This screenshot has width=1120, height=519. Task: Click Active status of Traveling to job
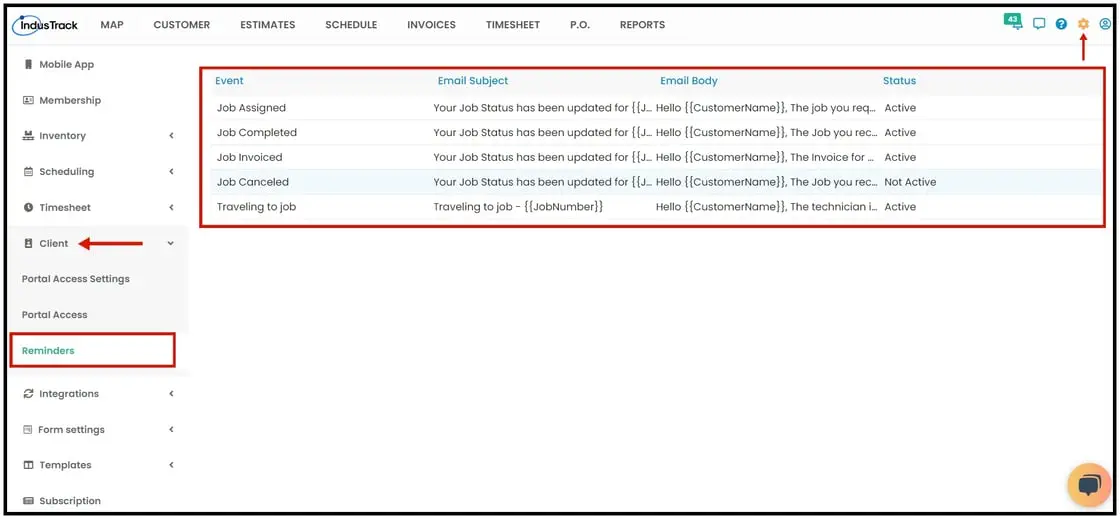tap(900, 207)
